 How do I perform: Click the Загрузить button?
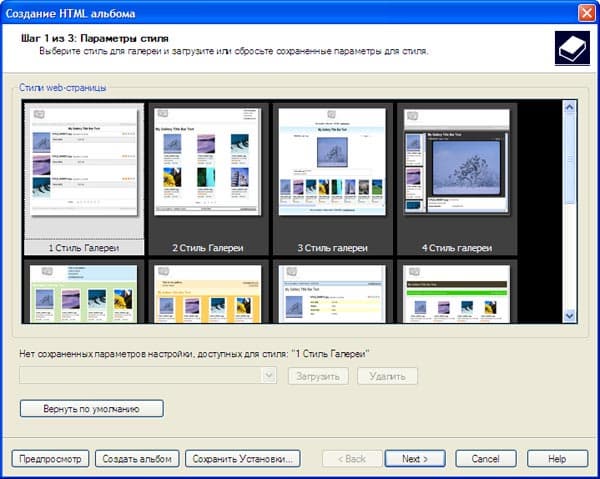pyautogui.click(x=318, y=376)
